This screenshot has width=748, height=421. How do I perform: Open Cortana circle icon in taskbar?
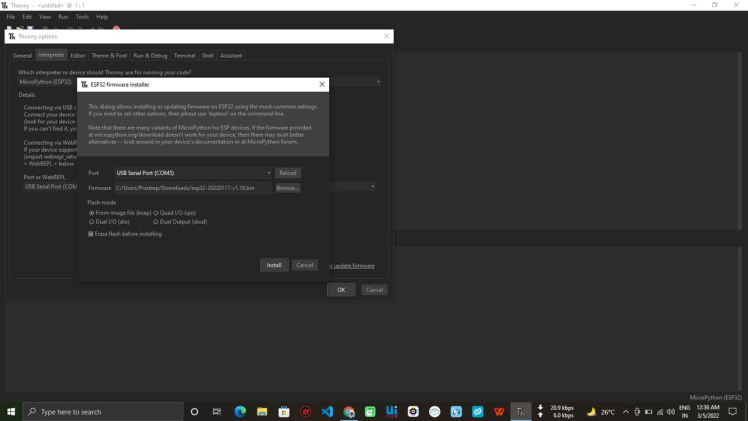pos(194,411)
